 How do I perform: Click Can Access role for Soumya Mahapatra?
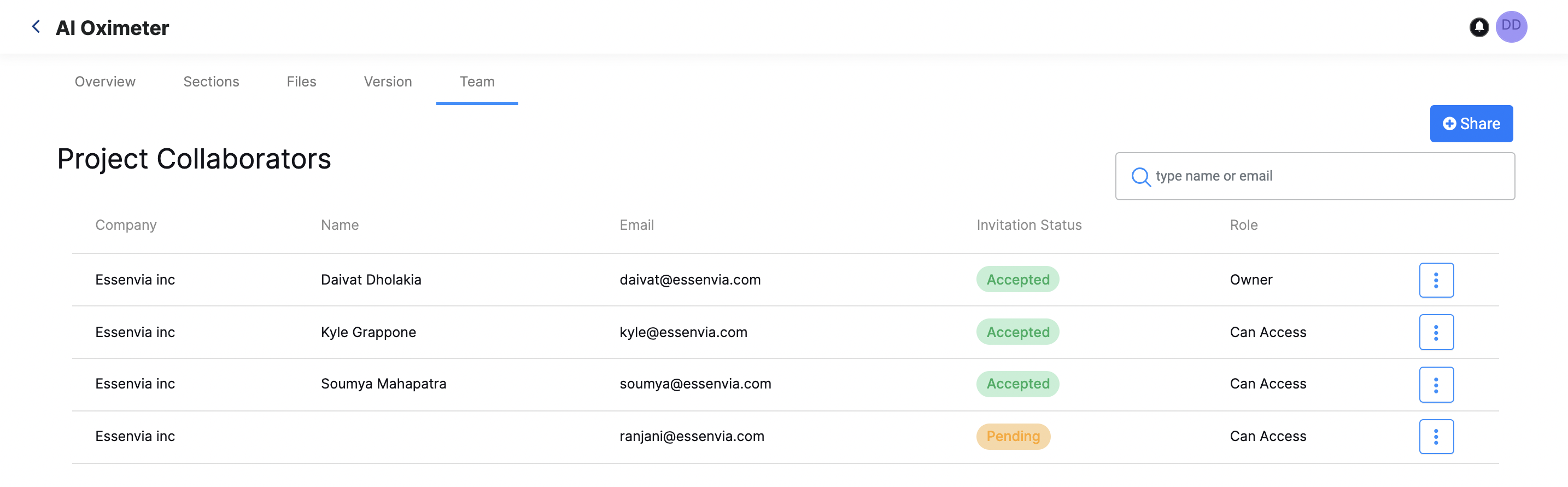click(1268, 384)
